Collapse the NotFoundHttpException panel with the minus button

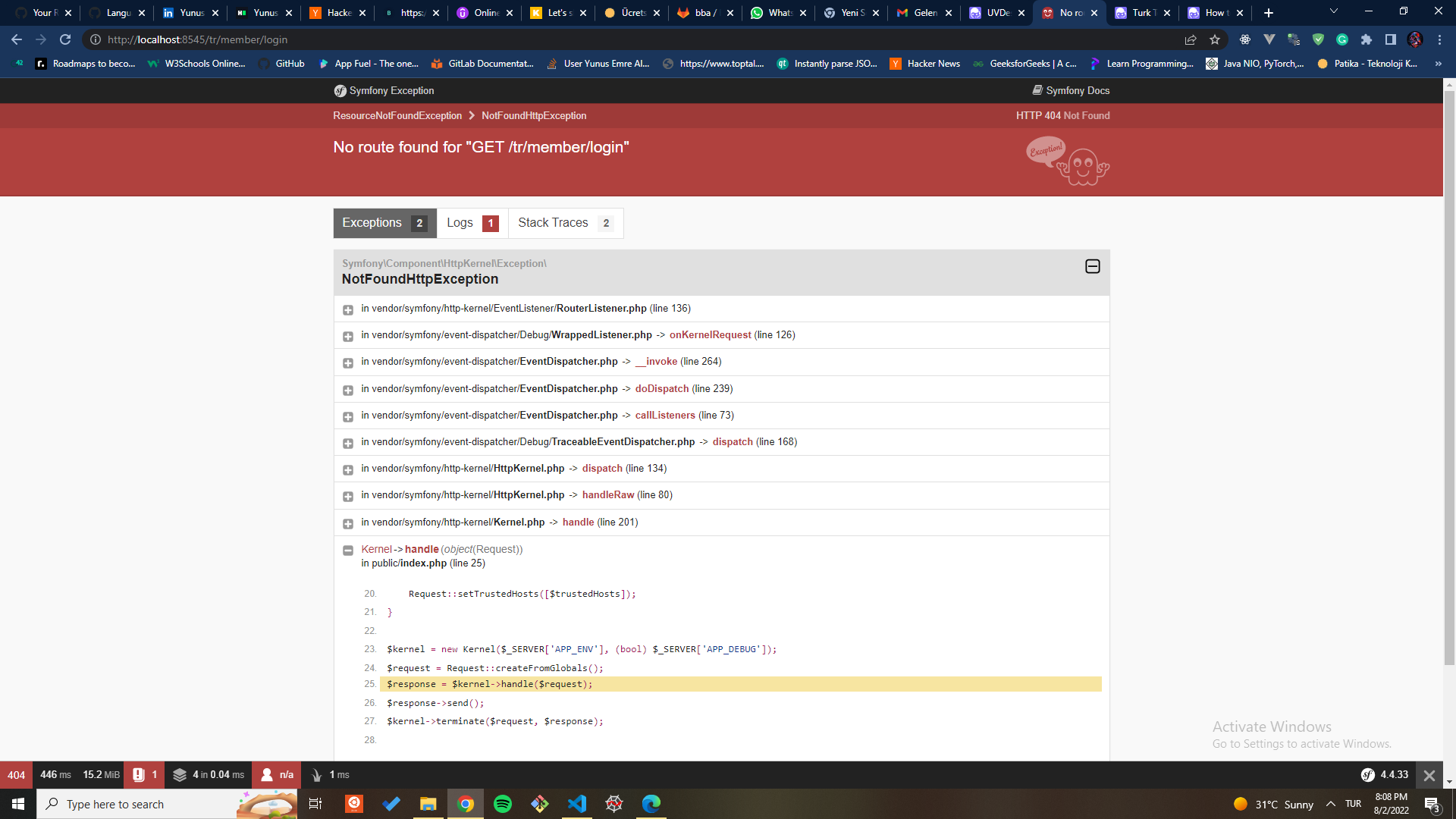click(x=1093, y=266)
